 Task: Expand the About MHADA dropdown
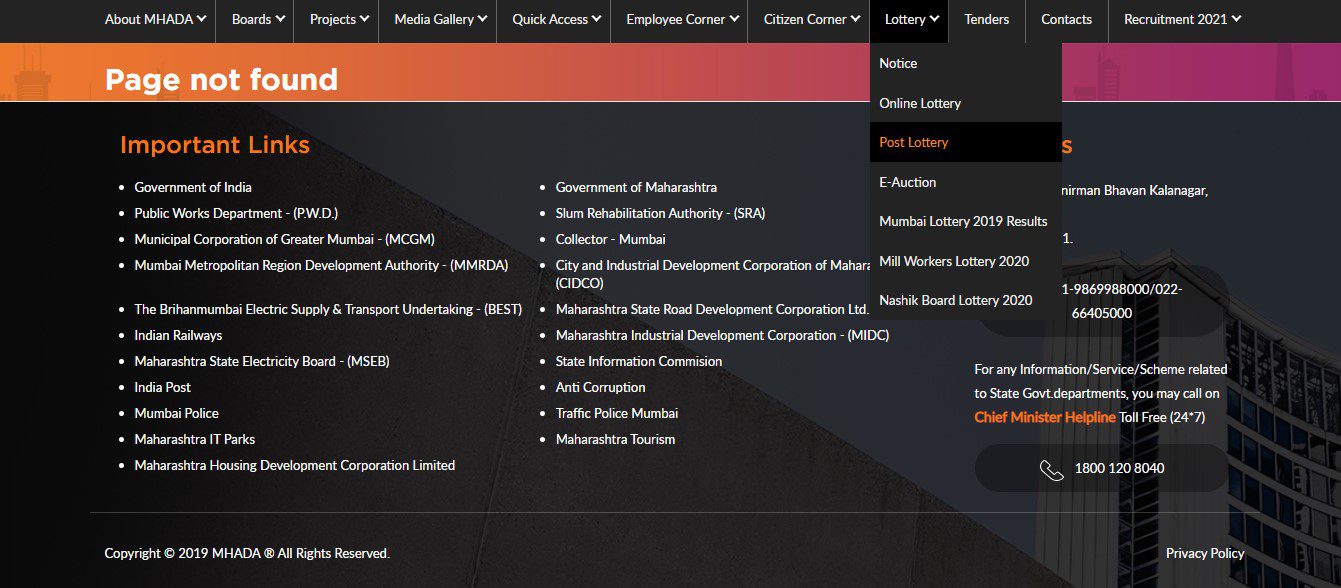155,19
